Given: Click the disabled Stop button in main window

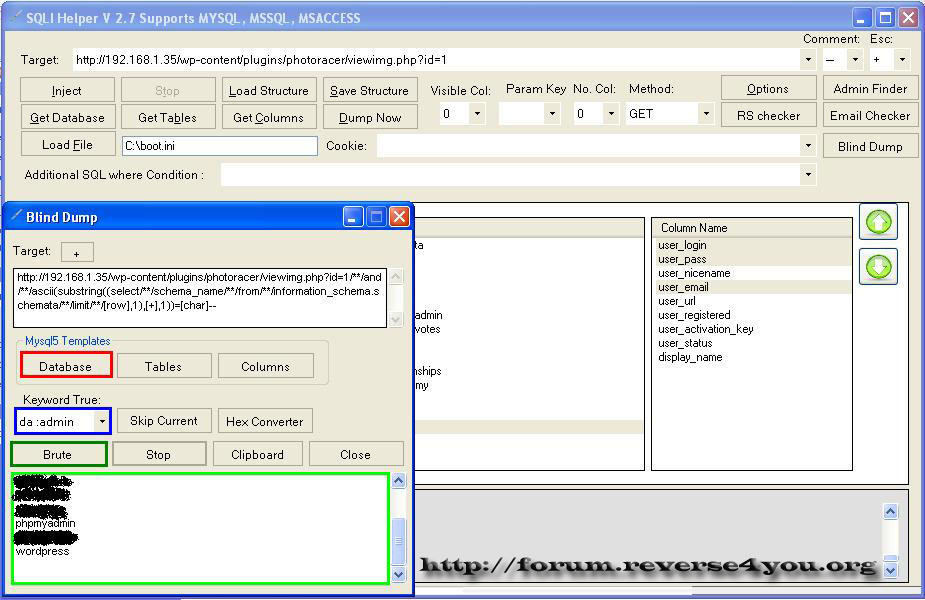Looking at the screenshot, I should (168, 91).
